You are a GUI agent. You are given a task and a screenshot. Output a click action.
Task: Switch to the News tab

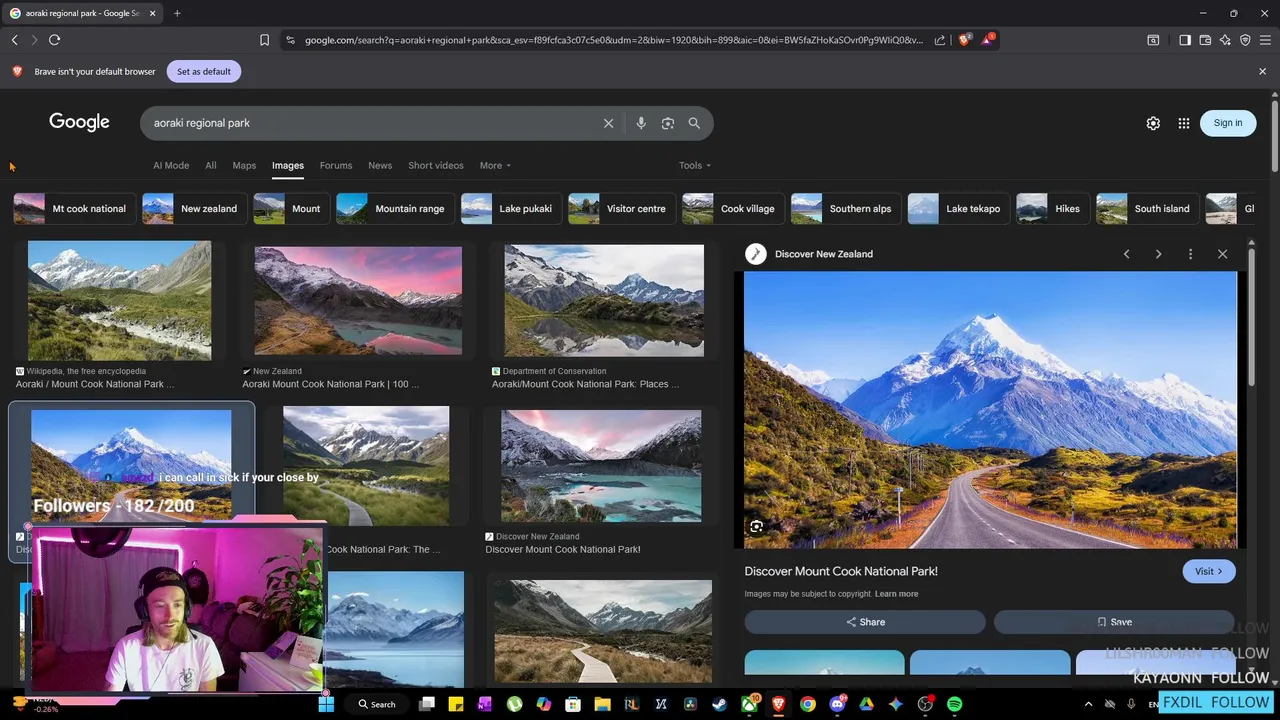click(x=380, y=165)
